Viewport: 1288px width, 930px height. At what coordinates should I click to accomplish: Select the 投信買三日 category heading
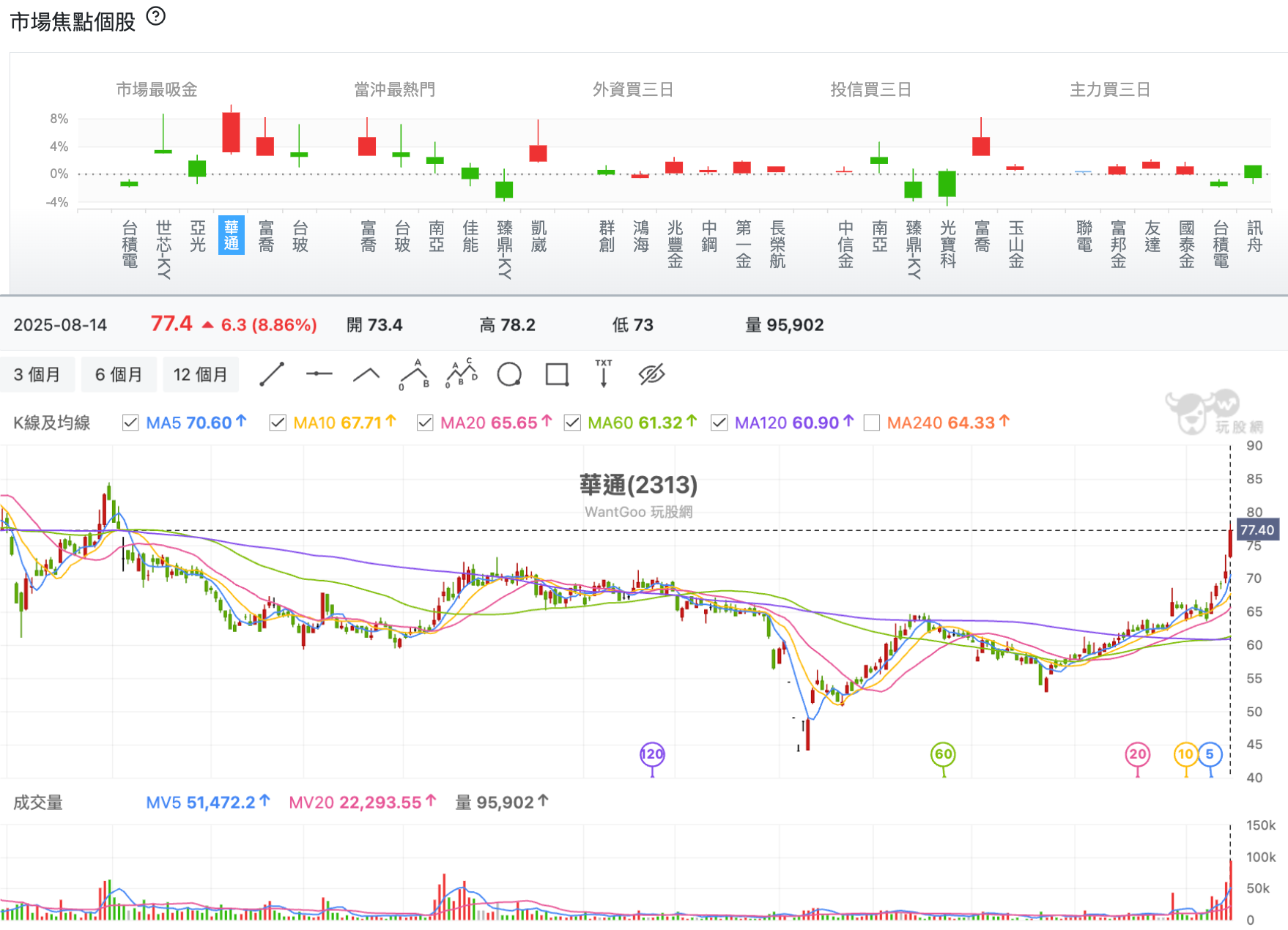tap(871, 89)
